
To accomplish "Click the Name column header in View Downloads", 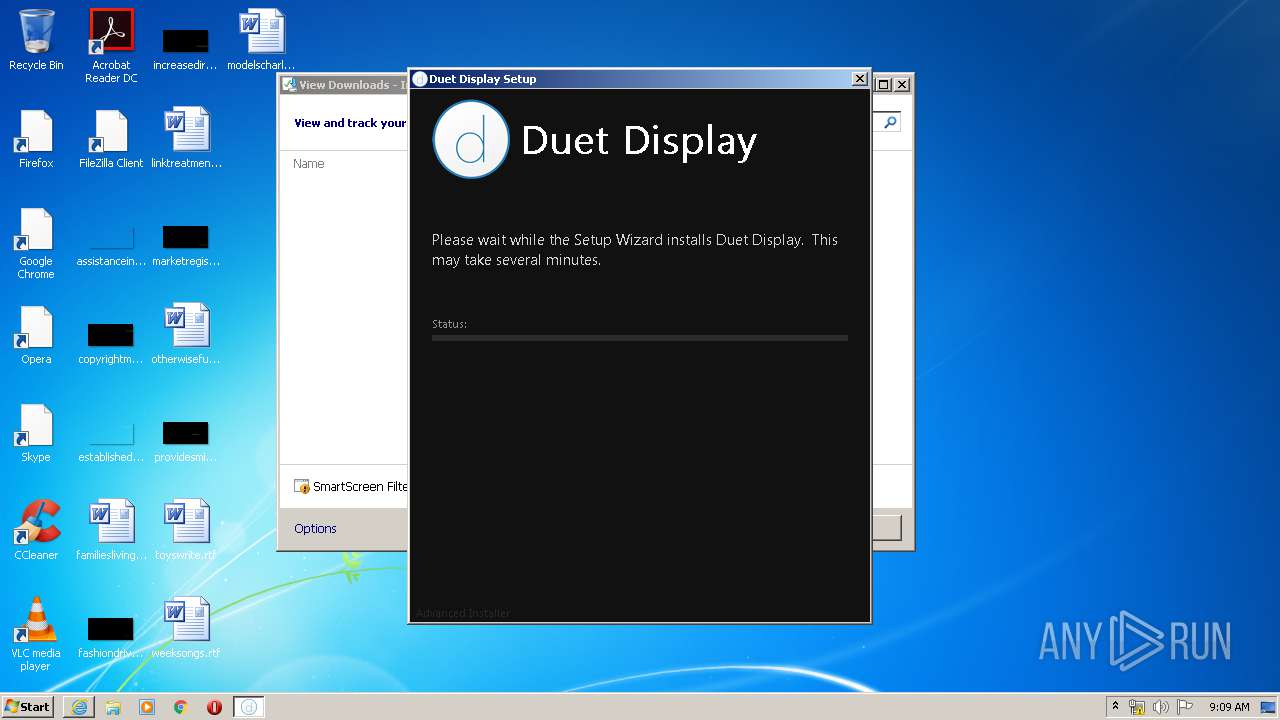I will tap(309, 163).
